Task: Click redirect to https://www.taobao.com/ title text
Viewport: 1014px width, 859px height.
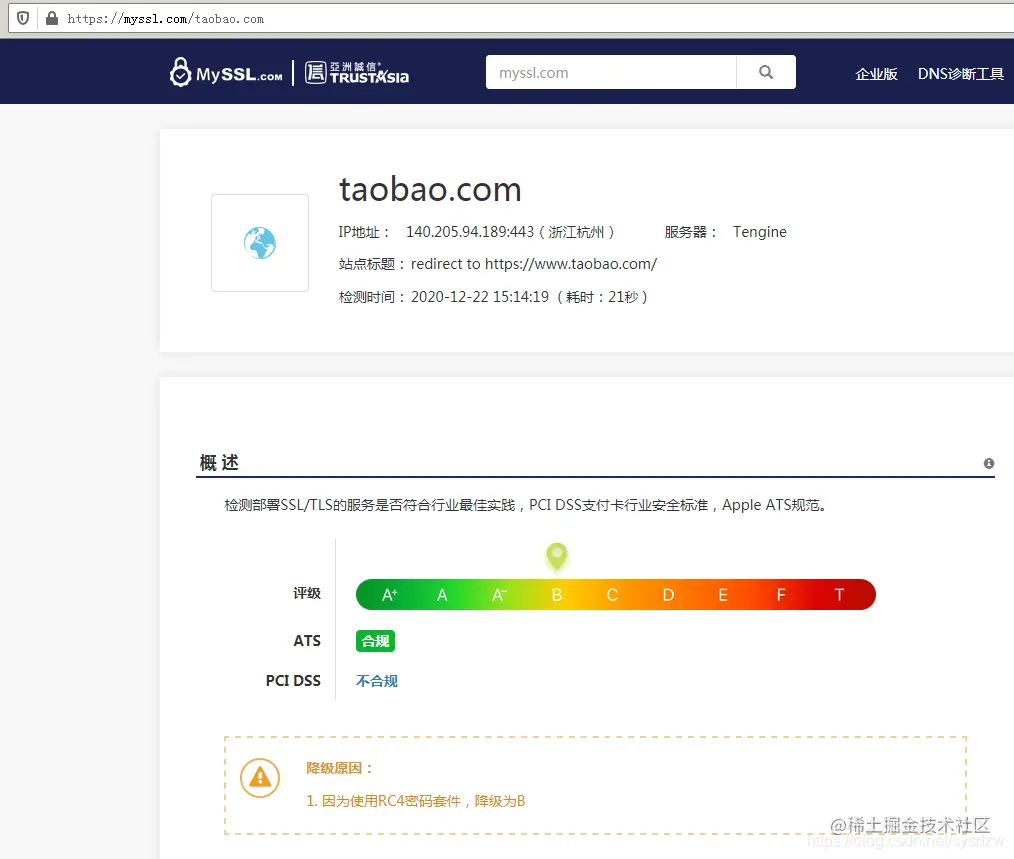Action: [x=534, y=264]
